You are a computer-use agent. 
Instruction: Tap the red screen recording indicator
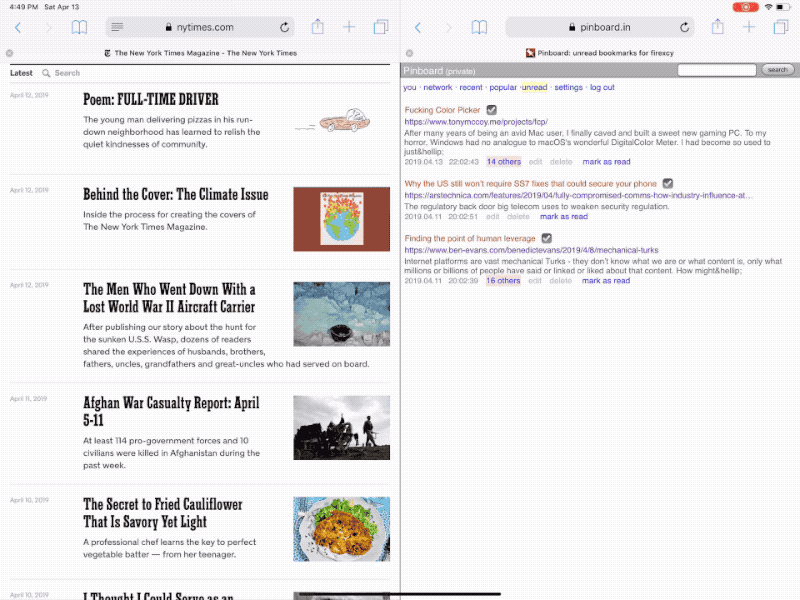(745, 7)
